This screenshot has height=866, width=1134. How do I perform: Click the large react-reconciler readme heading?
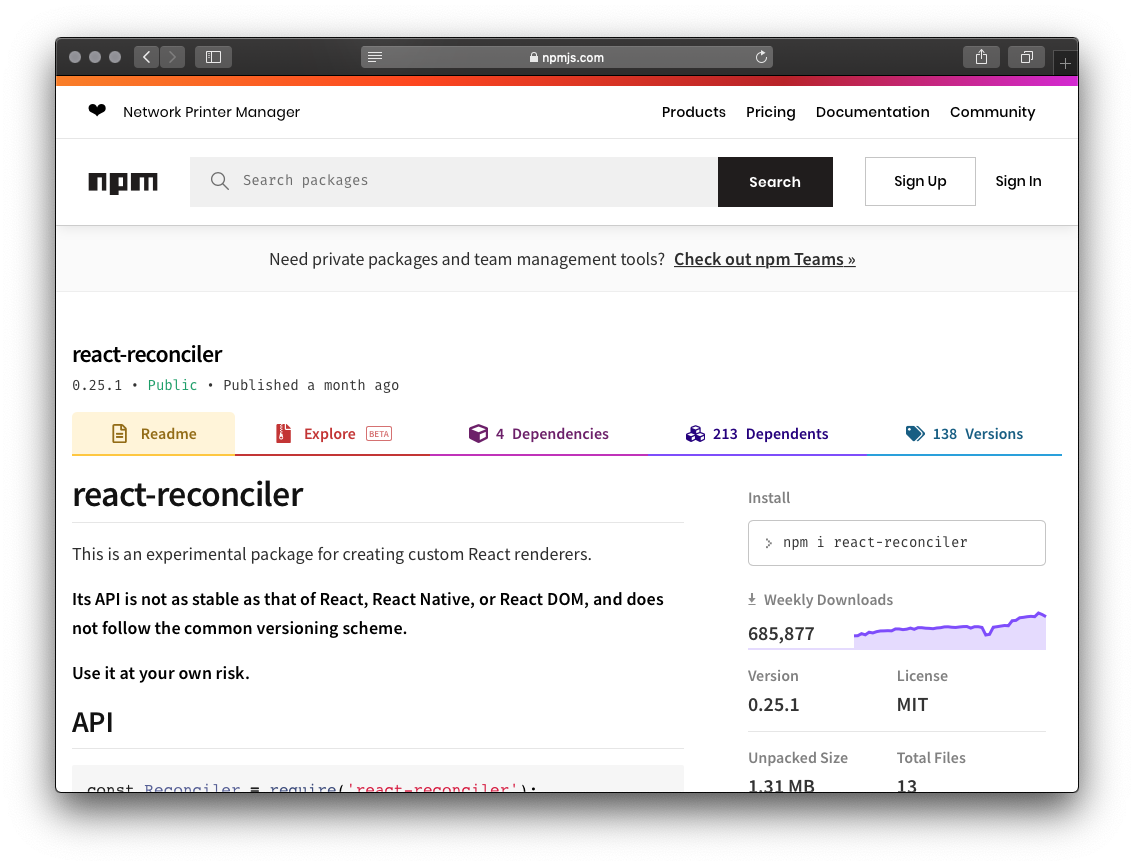(x=187, y=494)
